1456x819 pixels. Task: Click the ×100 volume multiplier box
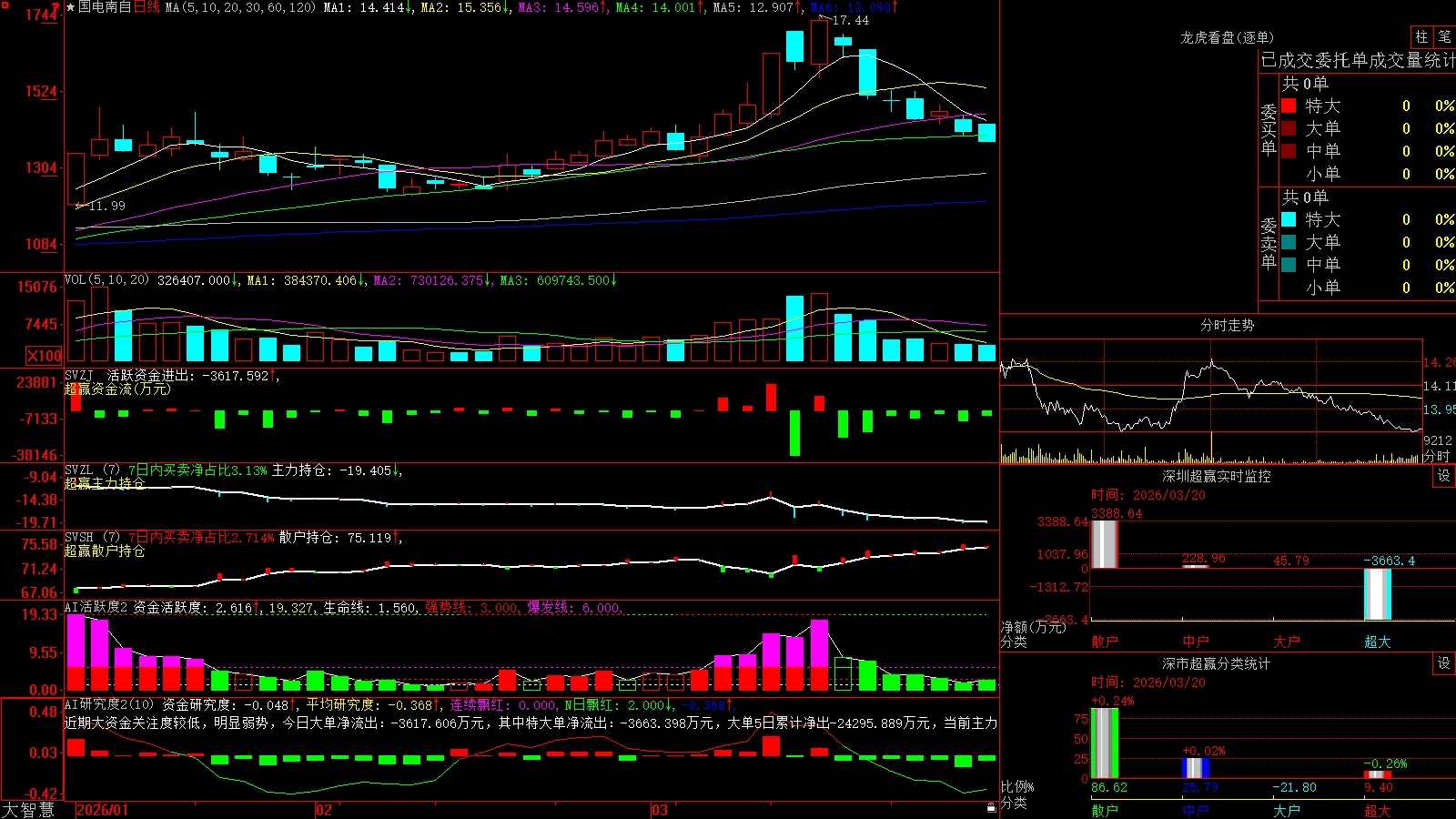pos(45,356)
